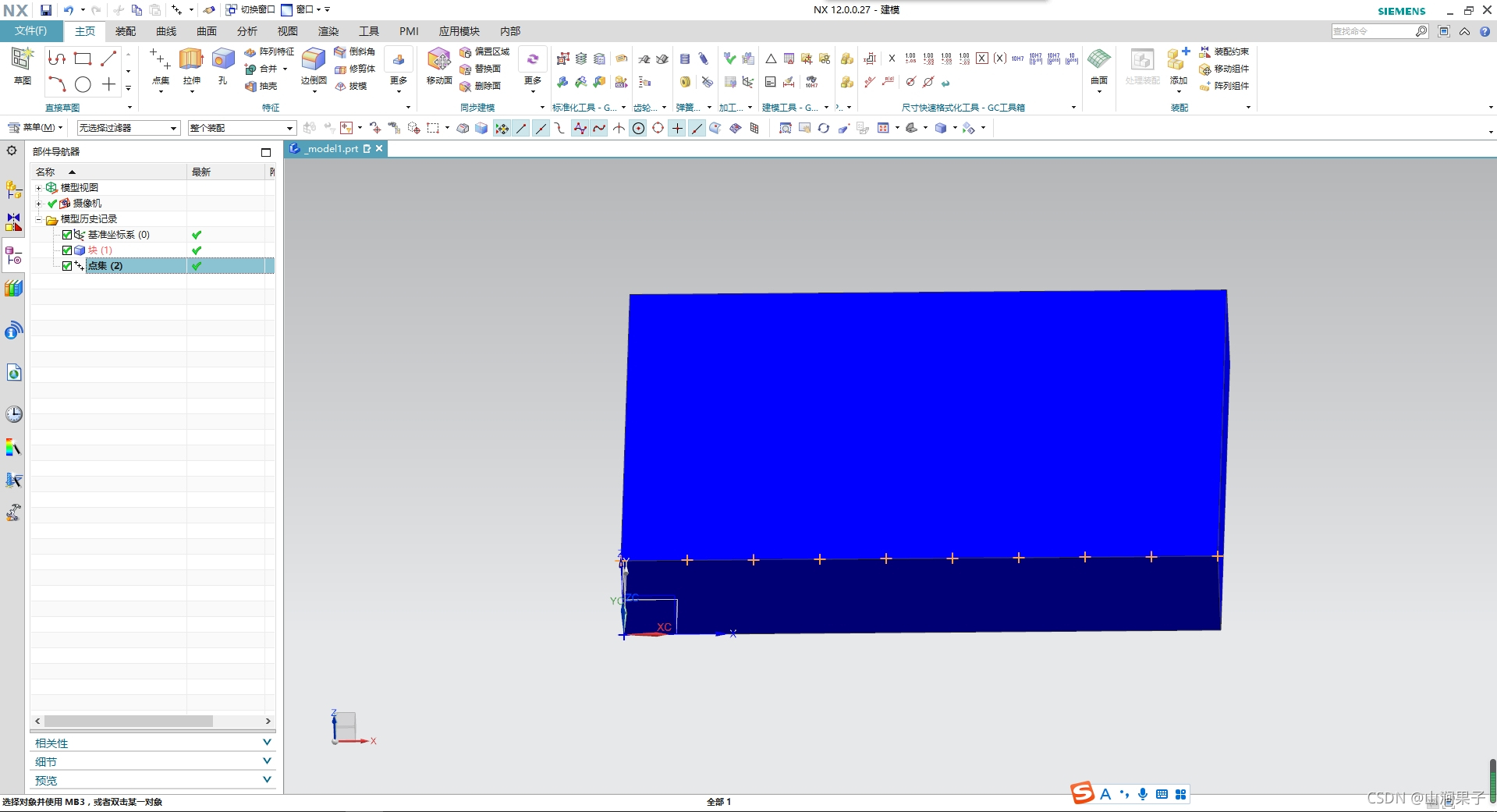Screen dimensions: 1497x812
Task: Click the Help question mark icon
Action: click(1485, 31)
